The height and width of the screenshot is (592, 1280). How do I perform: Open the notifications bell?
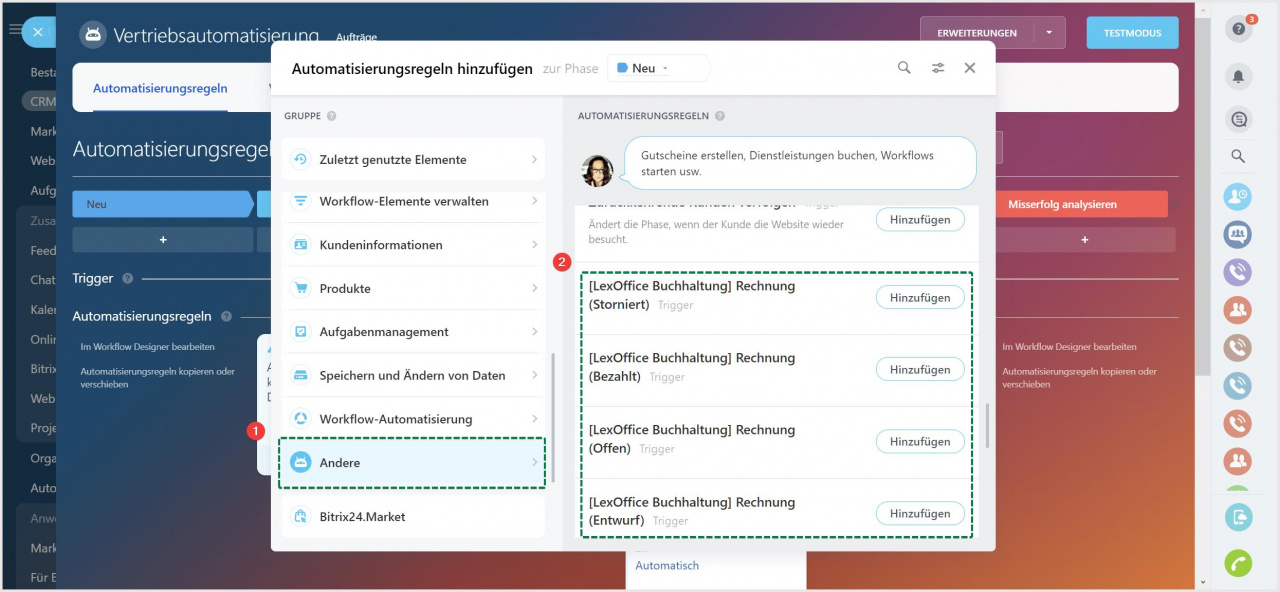click(1238, 76)
